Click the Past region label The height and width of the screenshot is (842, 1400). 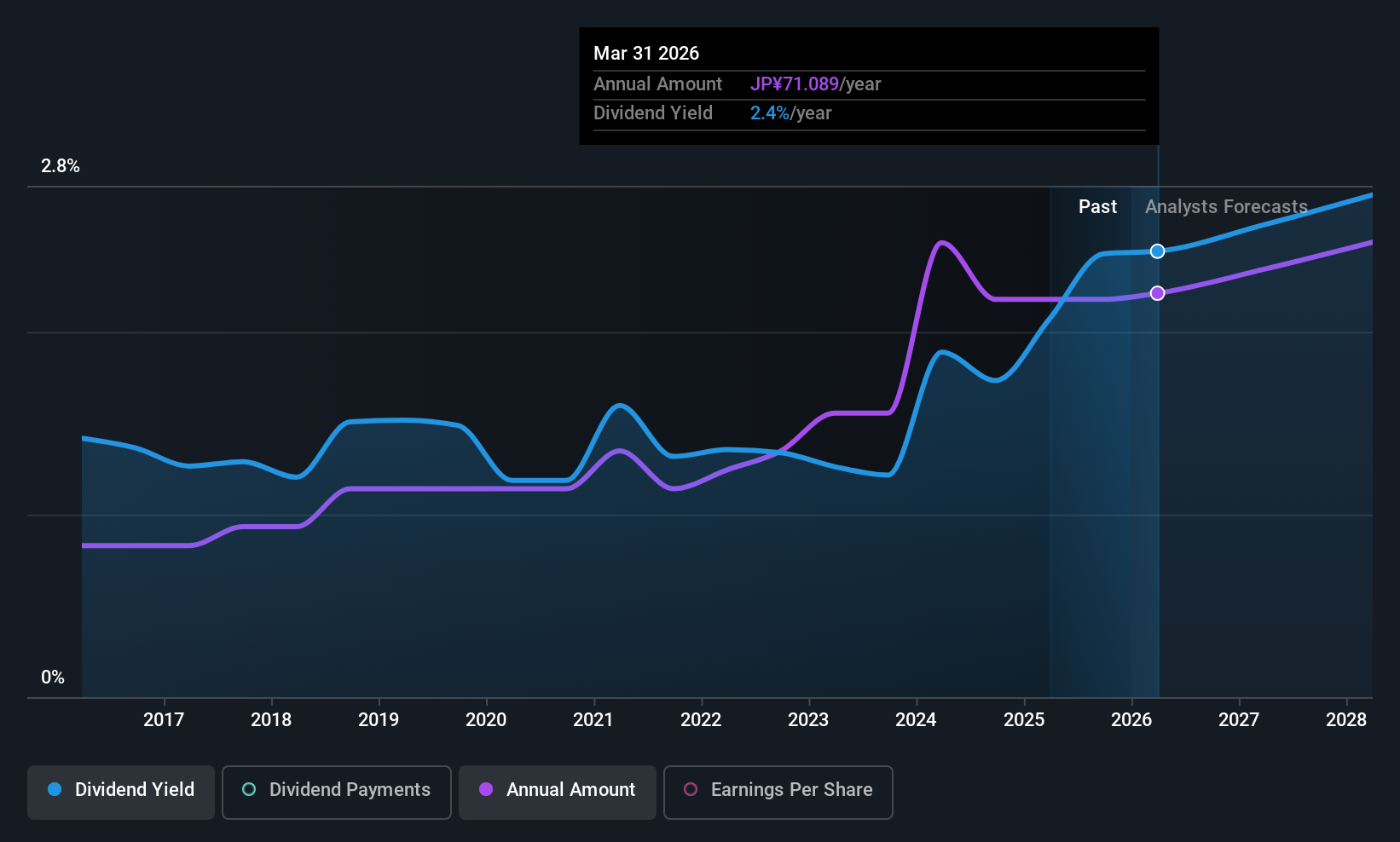(x=1097, y=207)
